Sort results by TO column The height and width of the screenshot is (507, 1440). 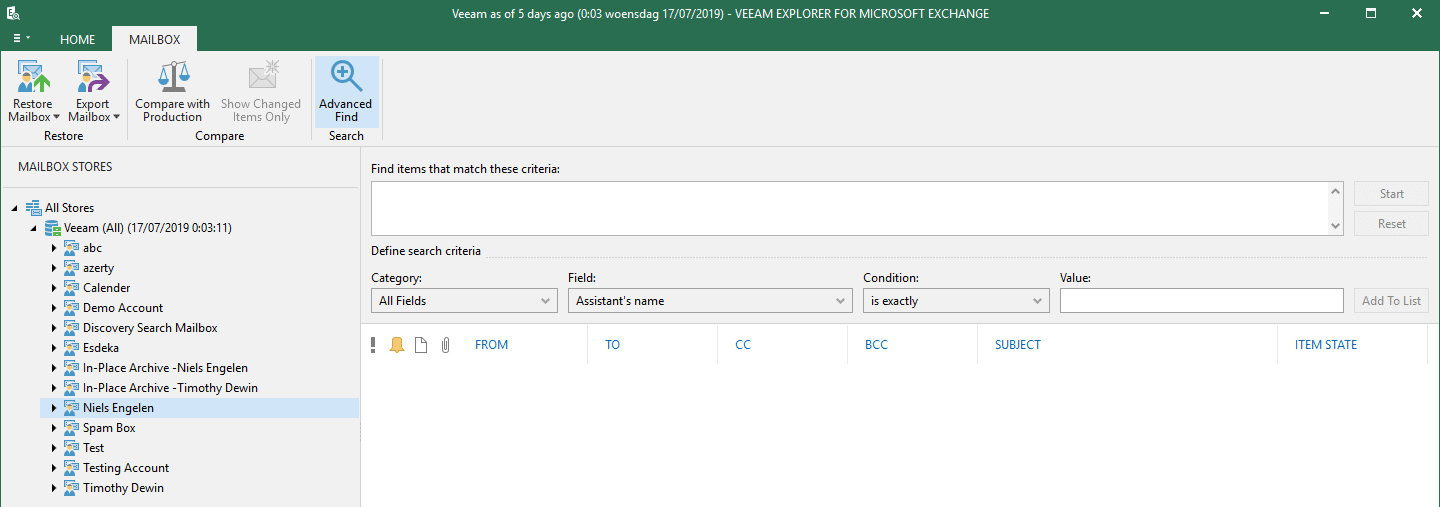click(x=612, y=345)
